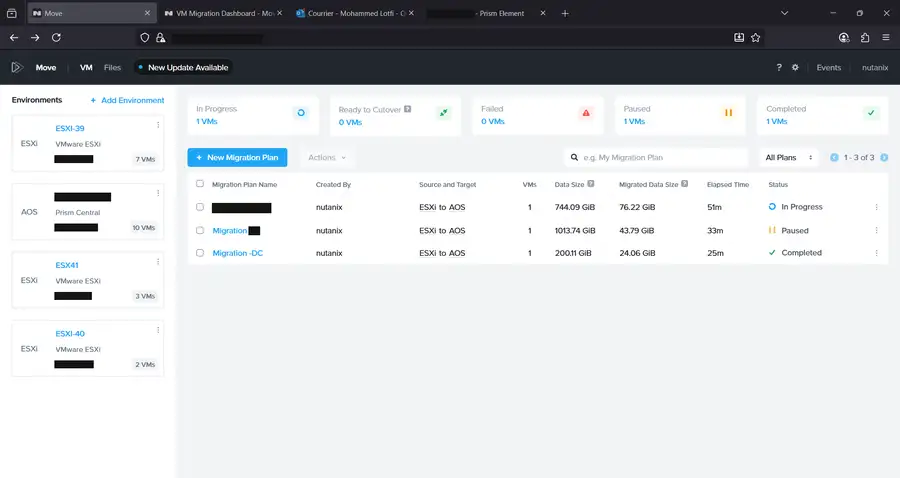Open options for the Paused plan row
Screen dimensions: 900x478
pos(876,230)
